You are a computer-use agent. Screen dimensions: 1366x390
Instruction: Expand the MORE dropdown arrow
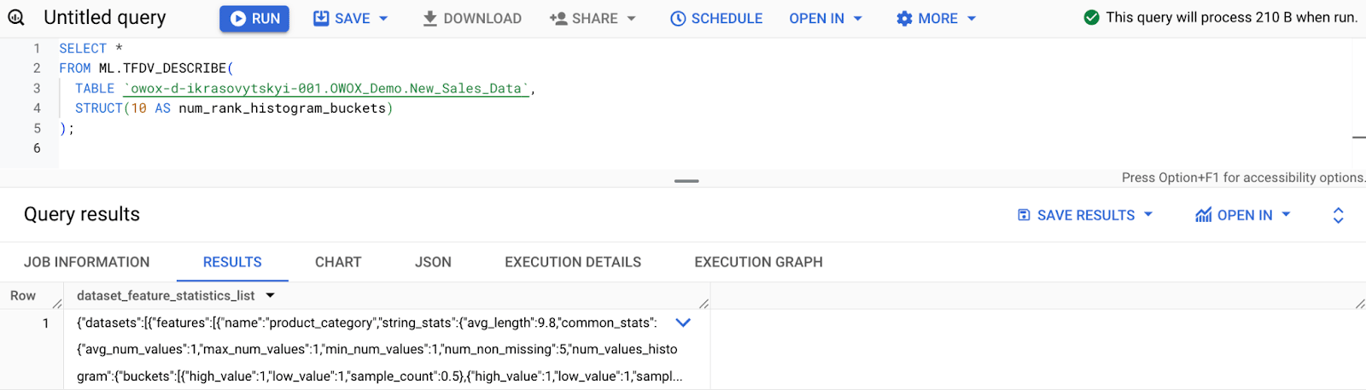pos(971,18)
